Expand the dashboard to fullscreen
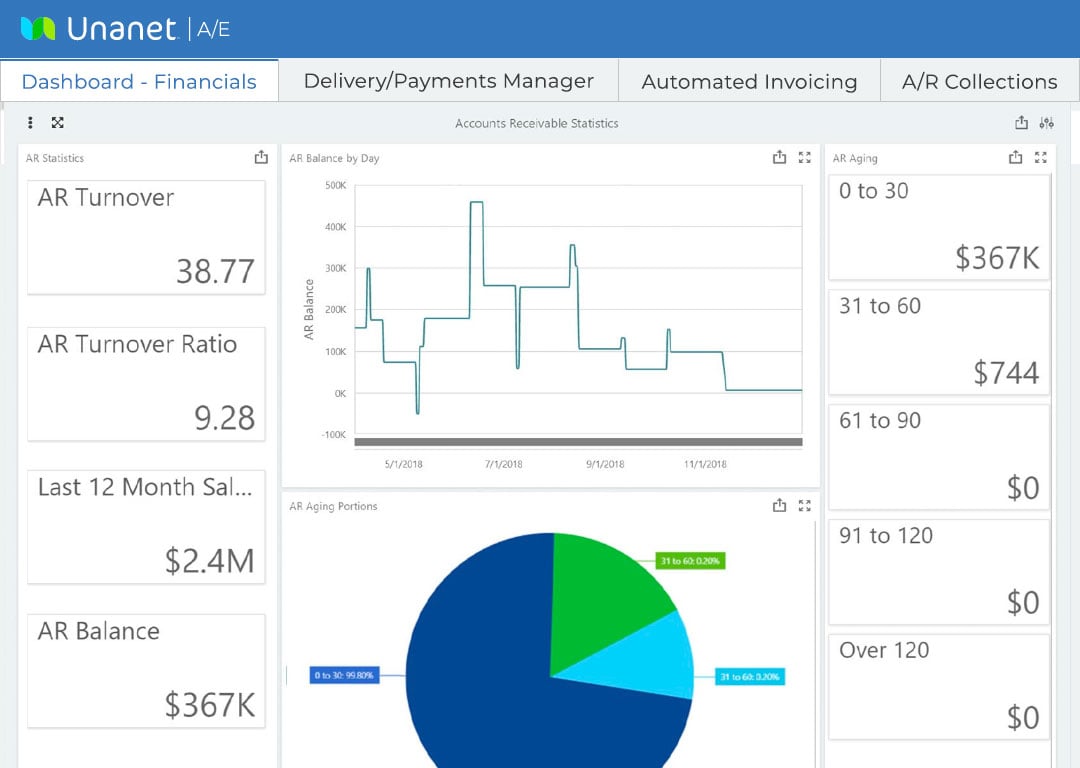 (x=58, y=123)
